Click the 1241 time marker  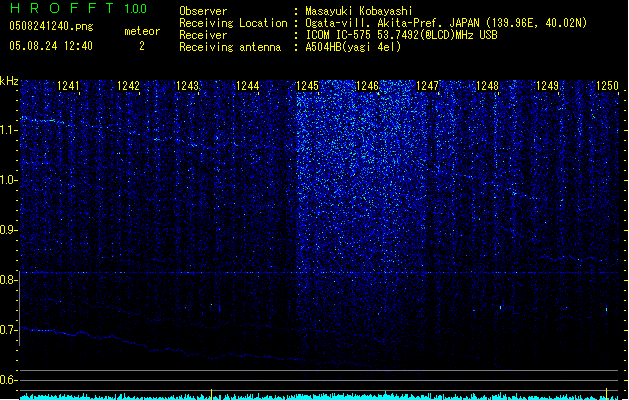68,85
